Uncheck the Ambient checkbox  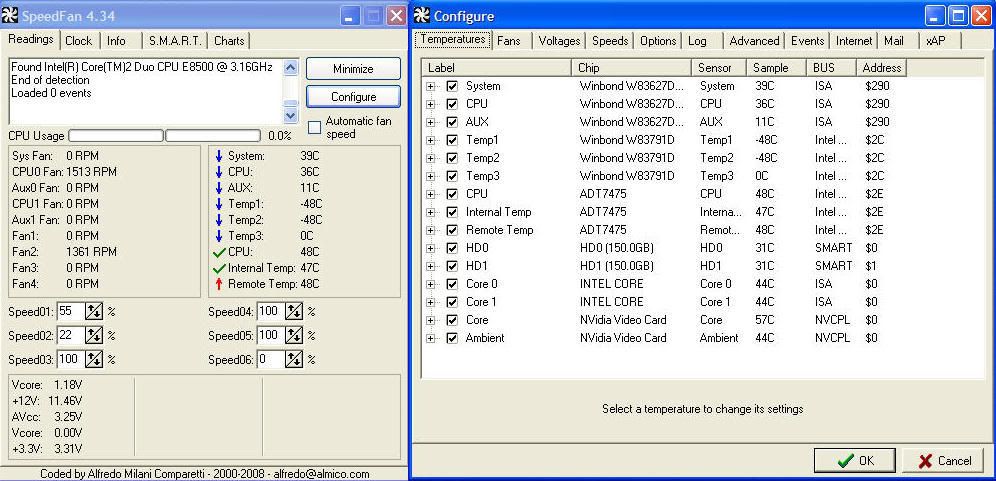(452, 339)
